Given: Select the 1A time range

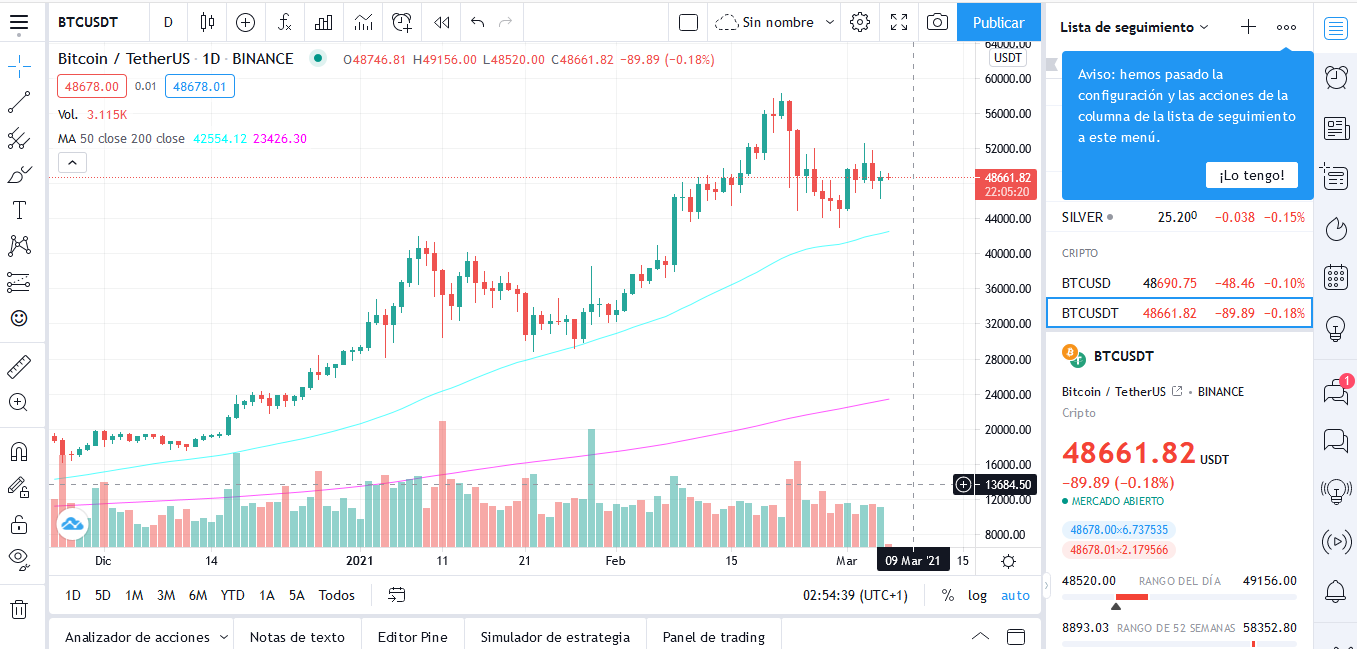Looking at the screenshot, I should point(267,595).
